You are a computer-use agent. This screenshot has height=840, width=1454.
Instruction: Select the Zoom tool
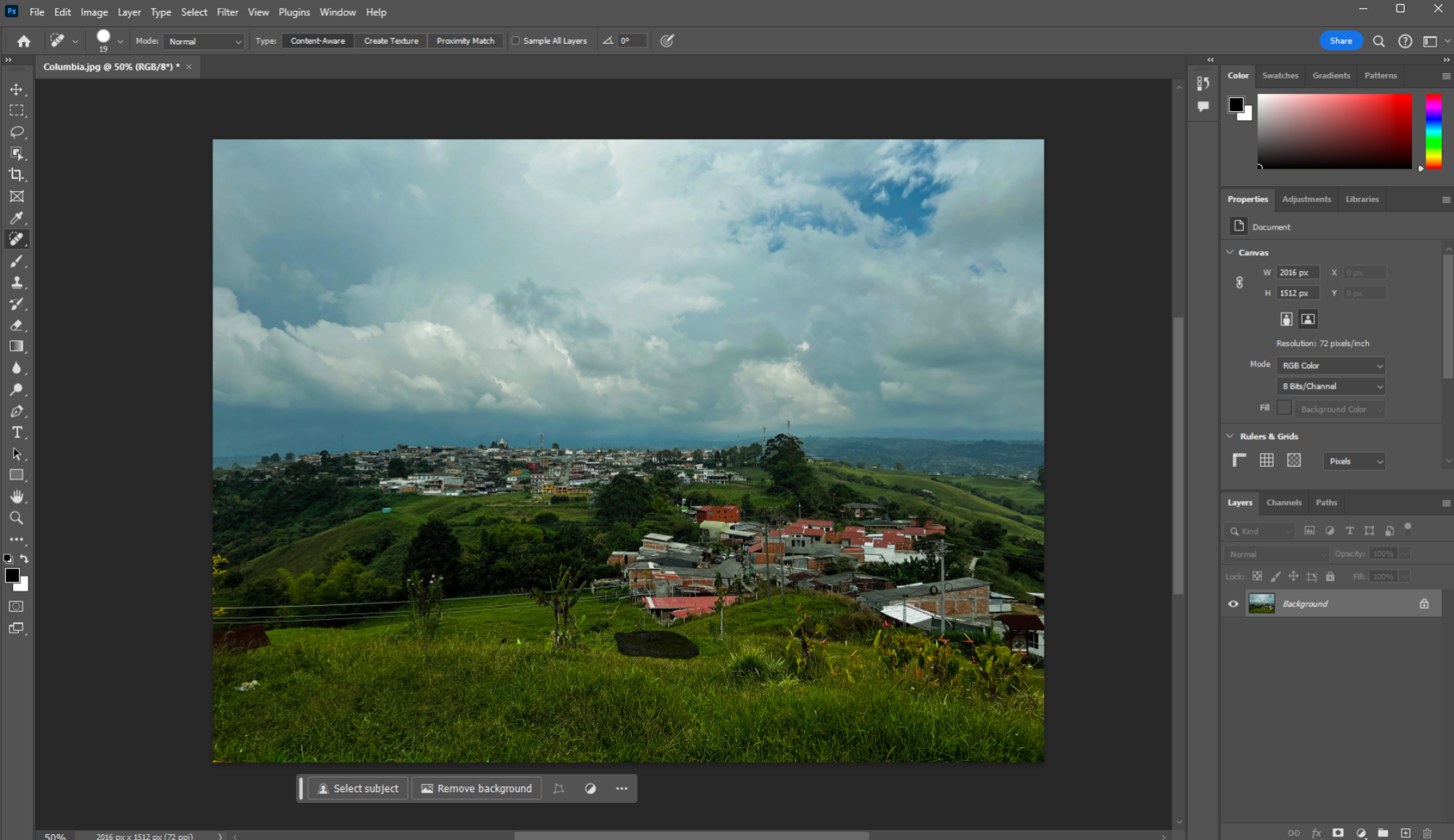click(x=16, y=517)
